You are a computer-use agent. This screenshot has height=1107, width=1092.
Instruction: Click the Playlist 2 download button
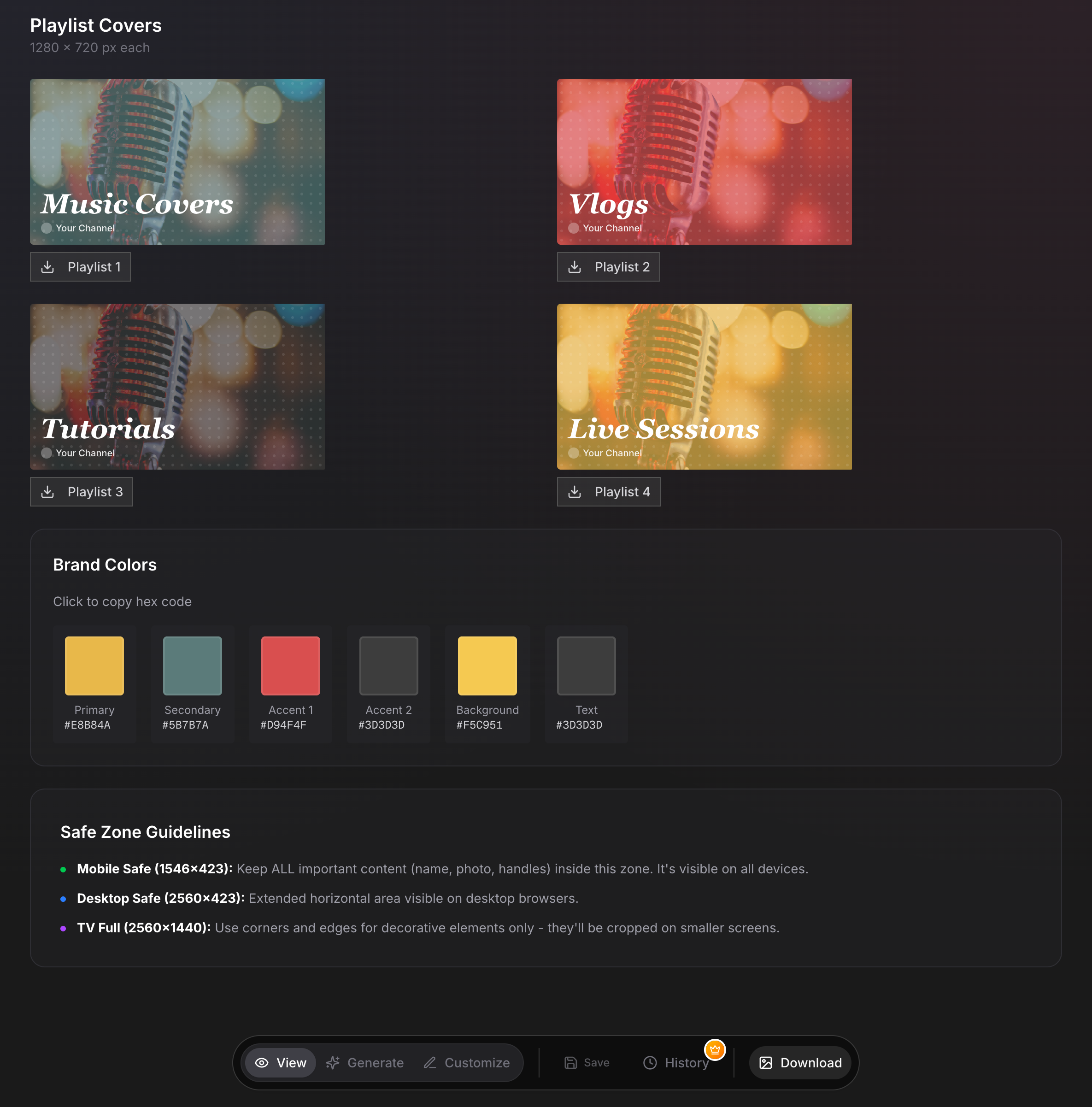tap(608, 266)
